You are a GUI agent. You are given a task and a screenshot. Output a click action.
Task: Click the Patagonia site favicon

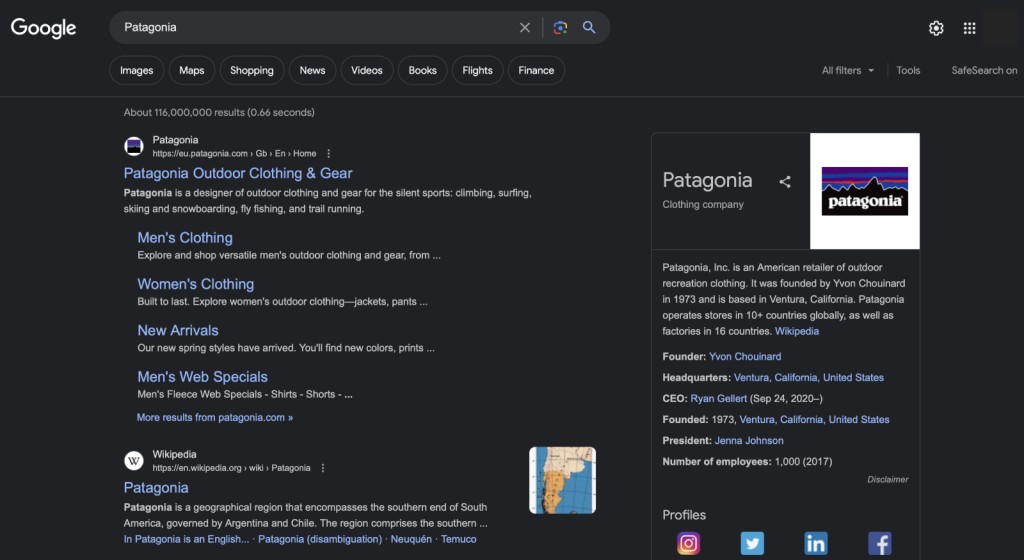tap(134, 146)
